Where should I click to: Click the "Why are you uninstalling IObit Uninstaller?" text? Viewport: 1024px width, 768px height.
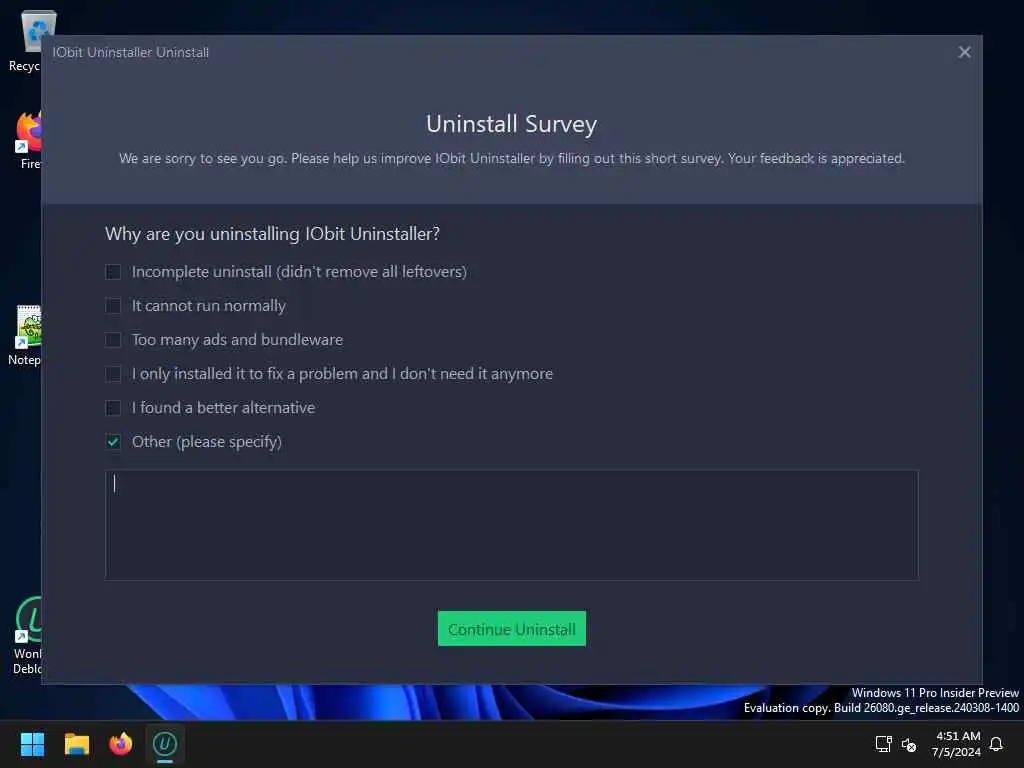272,234
